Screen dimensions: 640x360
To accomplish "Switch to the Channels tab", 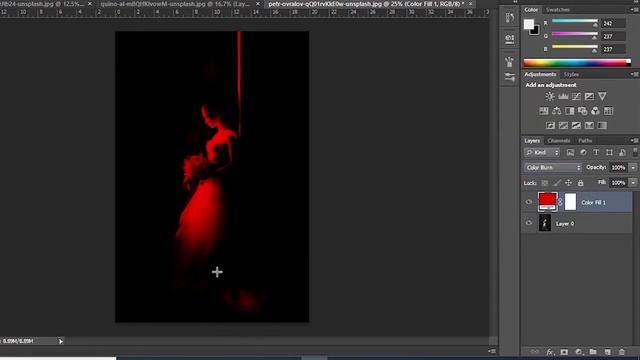I will [x=559, y=140].
